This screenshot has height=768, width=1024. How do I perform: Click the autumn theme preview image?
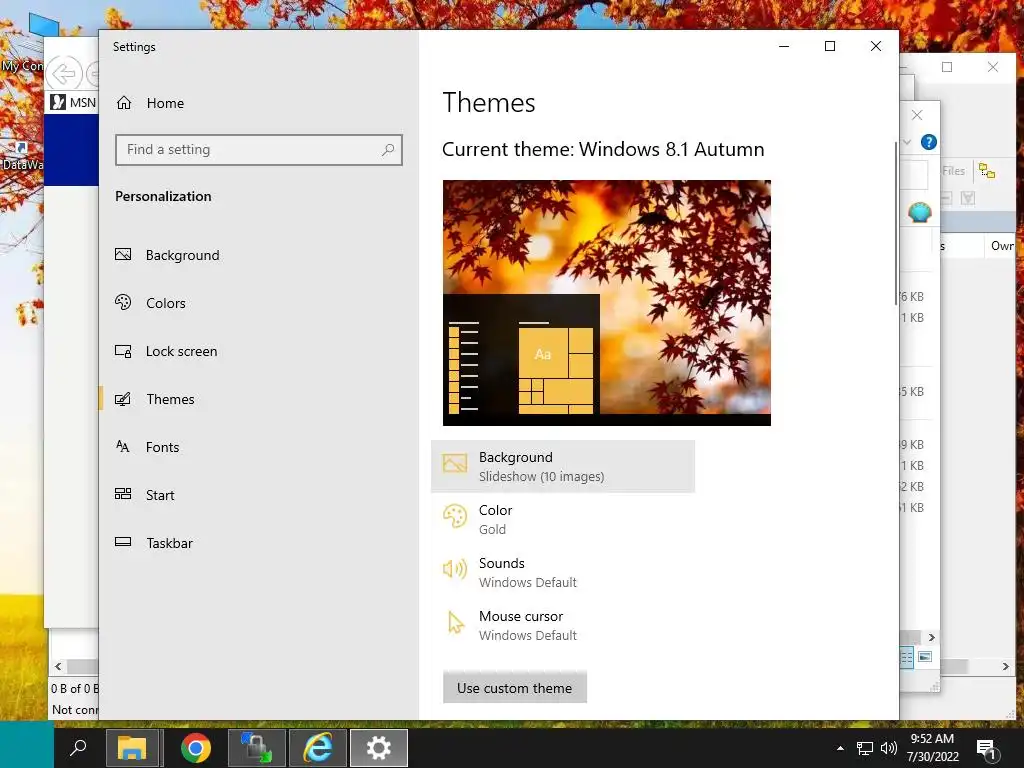pyautogui.click(x=607, y=303)
